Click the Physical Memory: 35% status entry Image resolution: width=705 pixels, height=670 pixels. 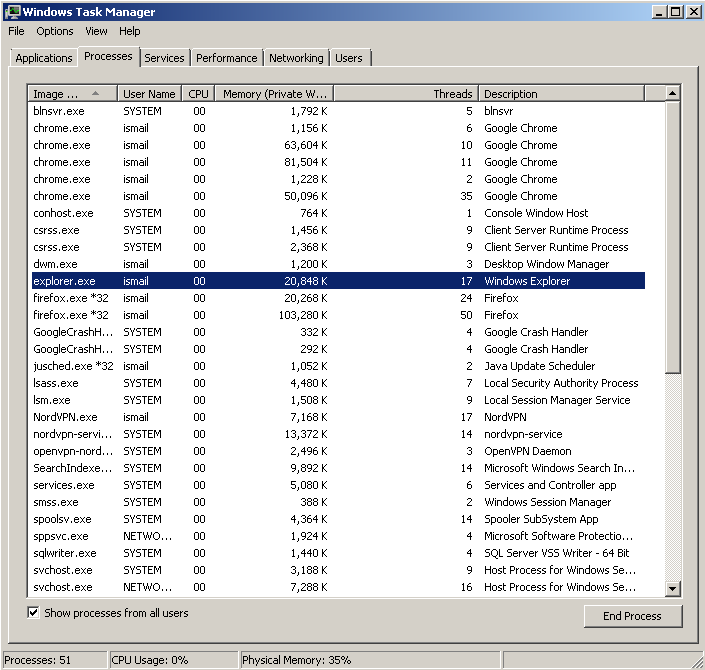(x=370, y=660)
